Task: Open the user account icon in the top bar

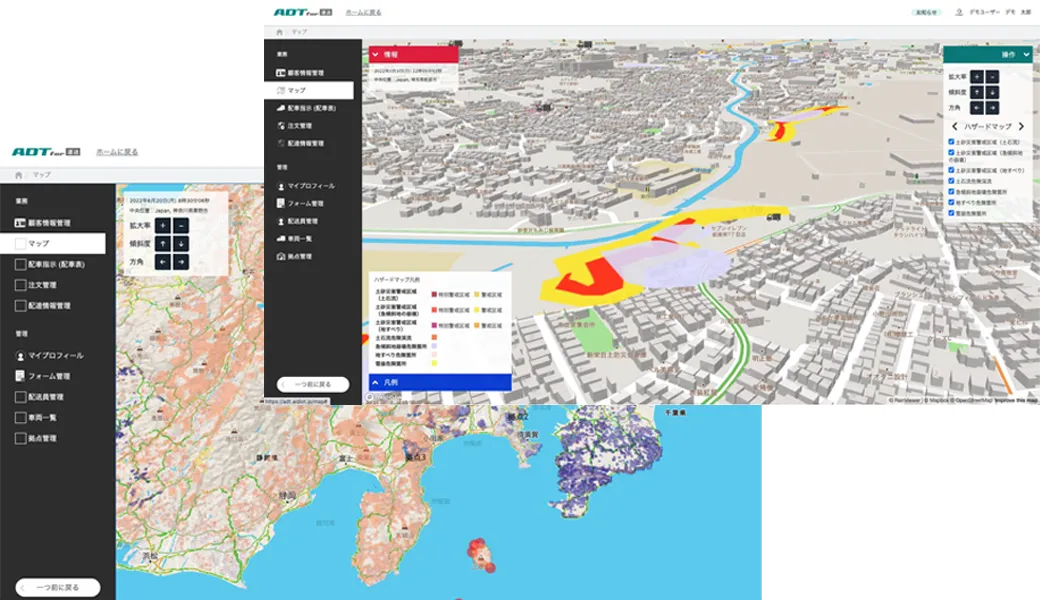Action: click(x=959, y=12)
